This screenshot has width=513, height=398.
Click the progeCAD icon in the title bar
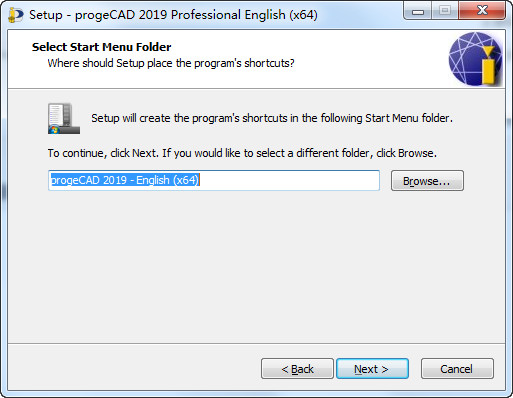tap(15, 15)
